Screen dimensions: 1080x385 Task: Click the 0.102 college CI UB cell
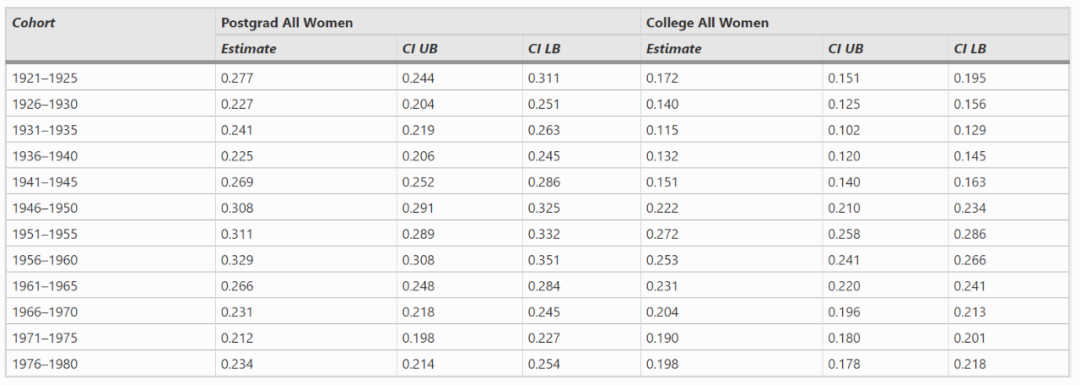coord(844,130)
